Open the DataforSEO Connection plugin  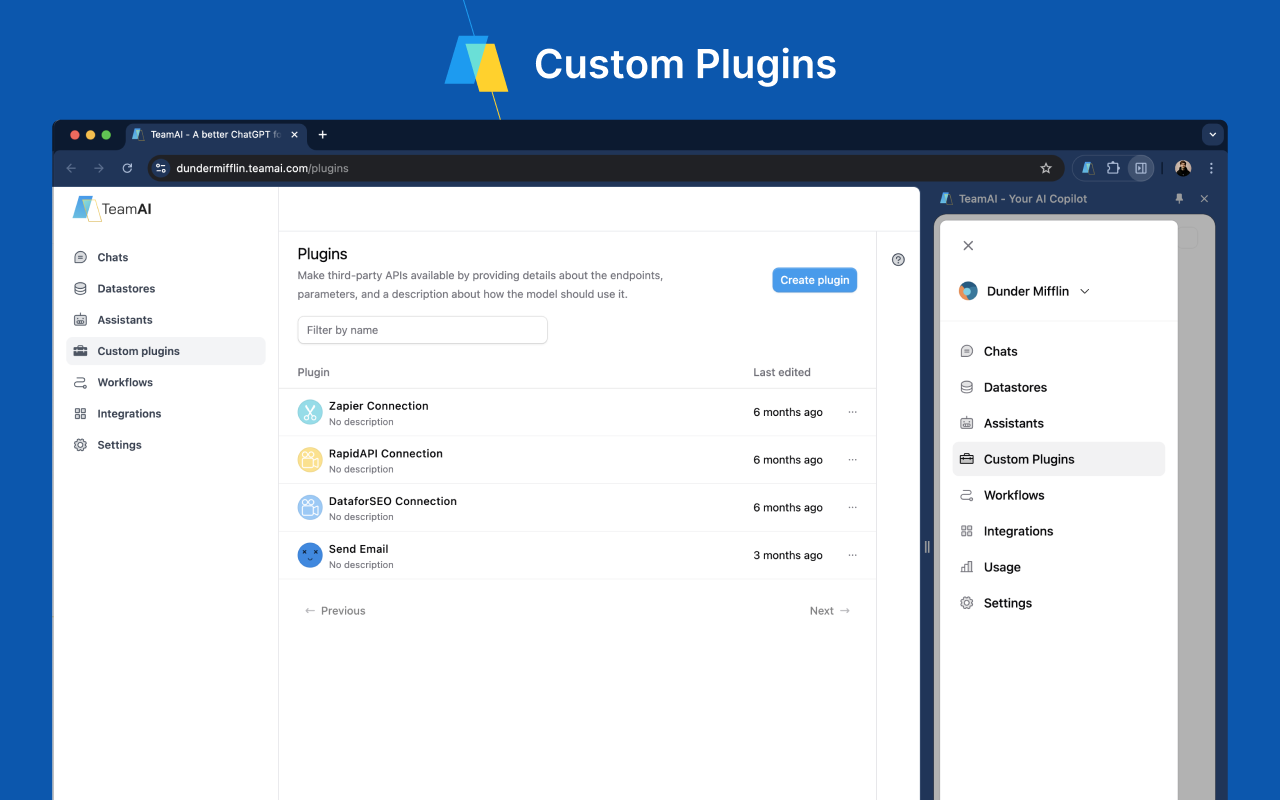pos(393,501)
